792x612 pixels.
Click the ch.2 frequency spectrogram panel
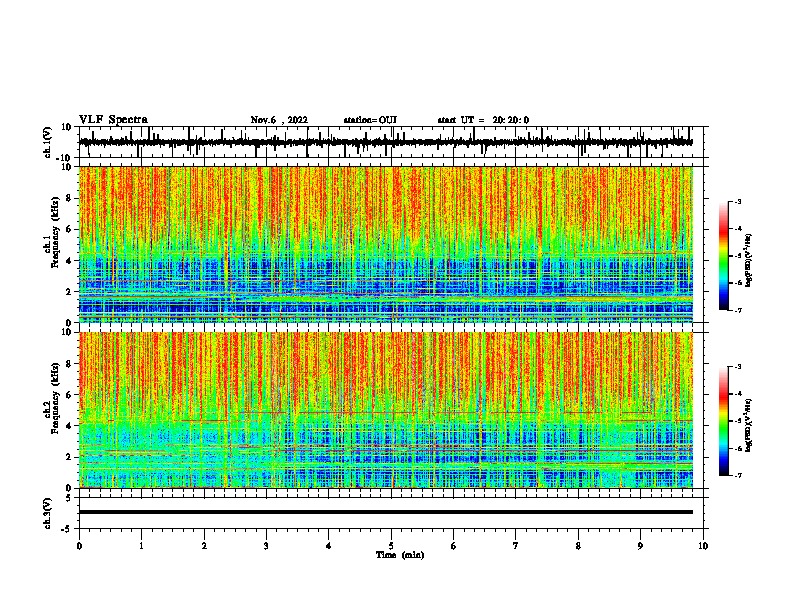click(386, 410)
